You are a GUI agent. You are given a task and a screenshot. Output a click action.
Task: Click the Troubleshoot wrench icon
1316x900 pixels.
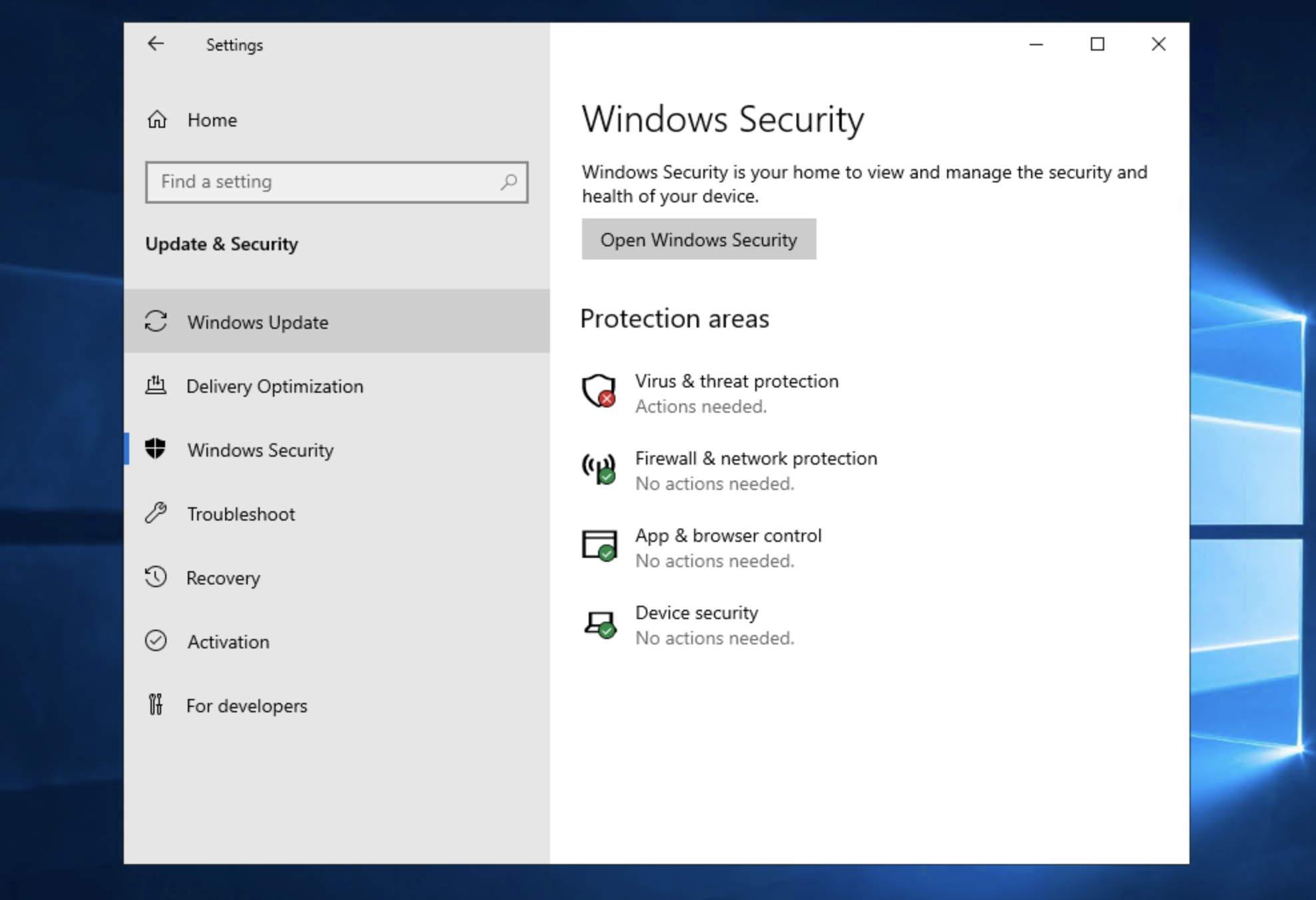tap(156, 513)
